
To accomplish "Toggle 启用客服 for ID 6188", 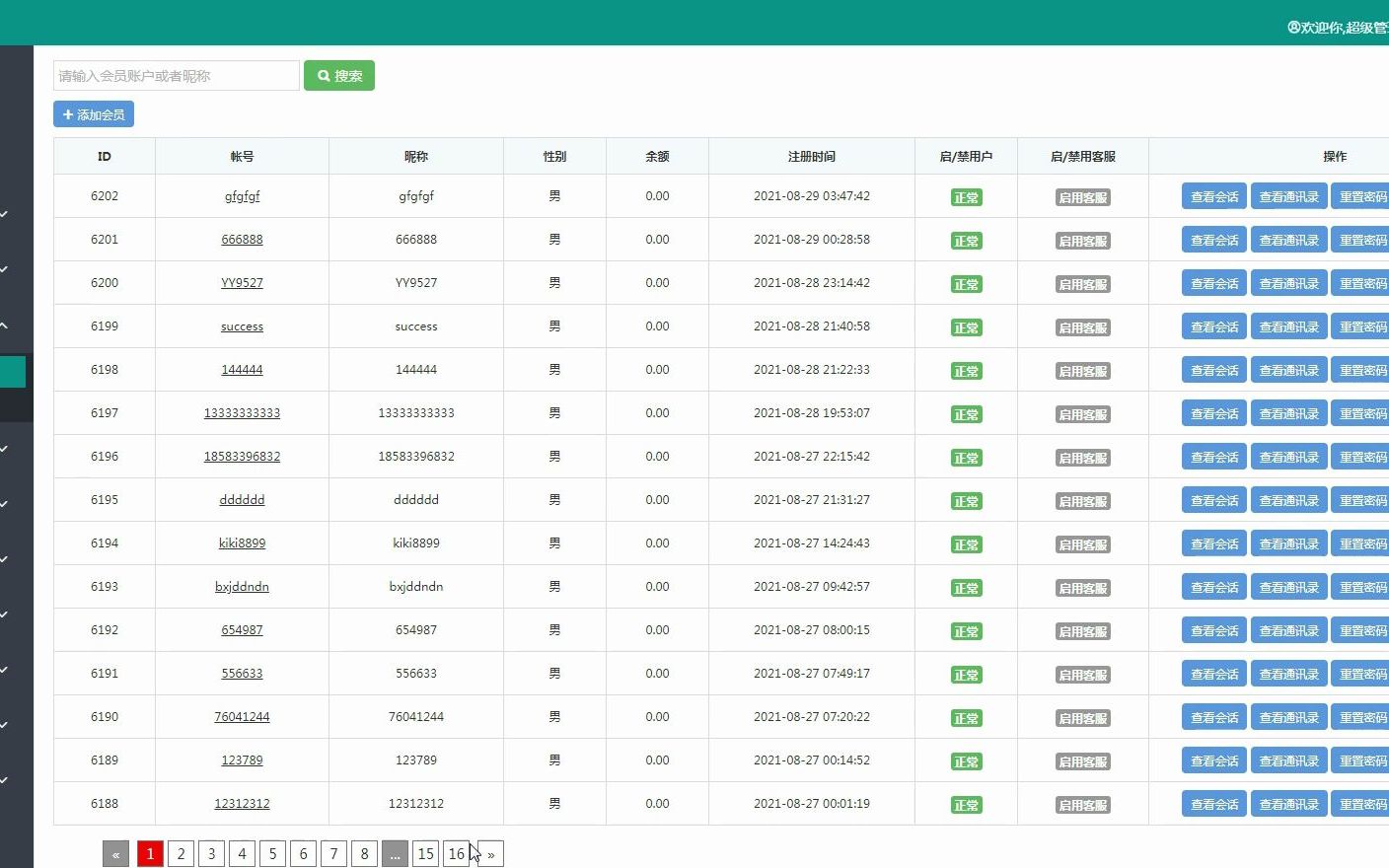I will click(x=1083, y=805).
